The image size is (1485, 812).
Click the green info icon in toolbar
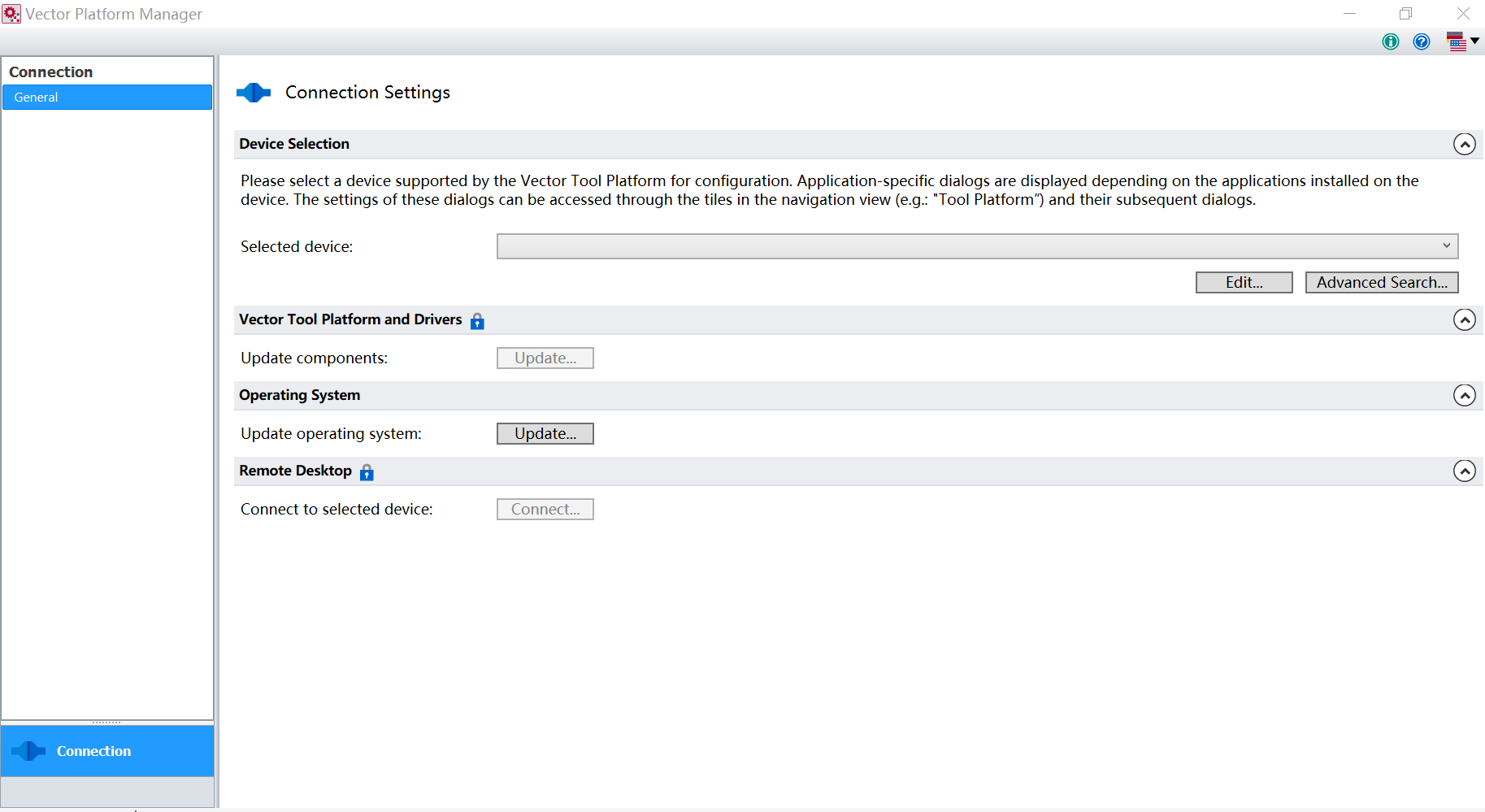[x=1391, y=41]
